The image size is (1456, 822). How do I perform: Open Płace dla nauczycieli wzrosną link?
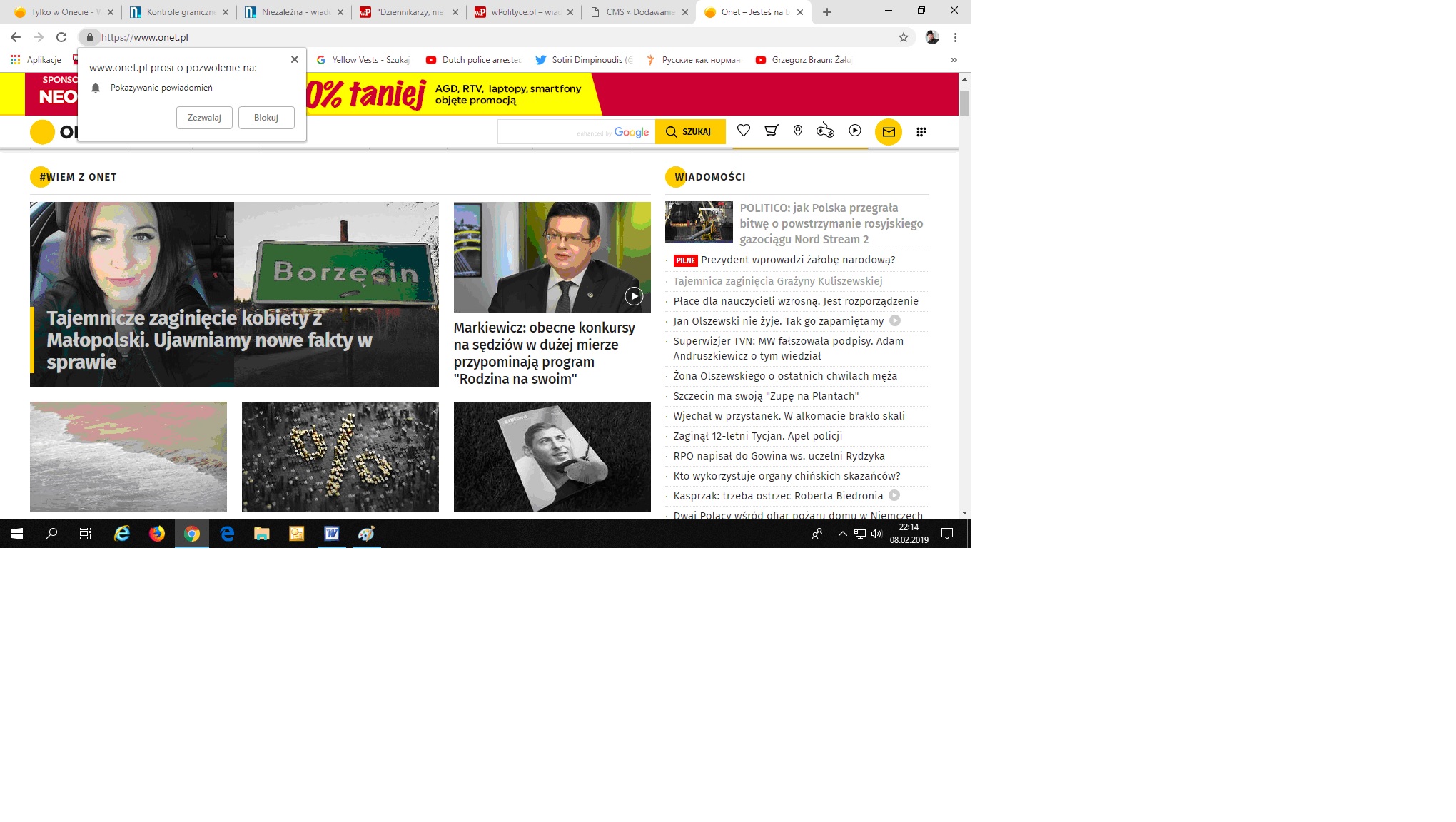coord(796,301)
